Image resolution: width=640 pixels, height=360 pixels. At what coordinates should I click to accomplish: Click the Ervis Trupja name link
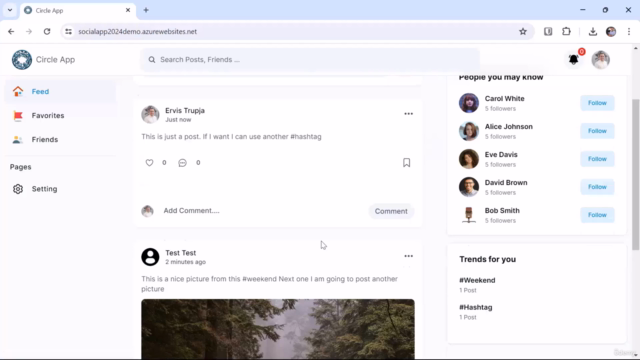tap(185, 111)
